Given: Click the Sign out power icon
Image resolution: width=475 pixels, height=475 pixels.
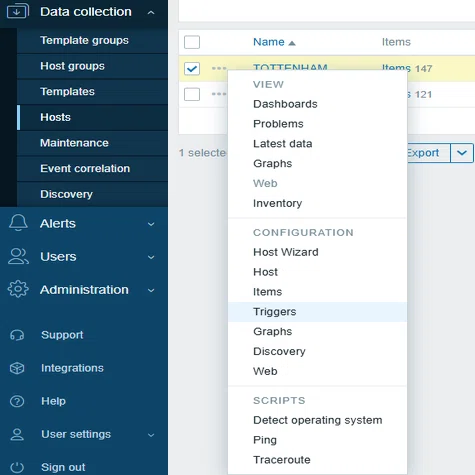Looking at the screenshot, I should tap(17, 467).
